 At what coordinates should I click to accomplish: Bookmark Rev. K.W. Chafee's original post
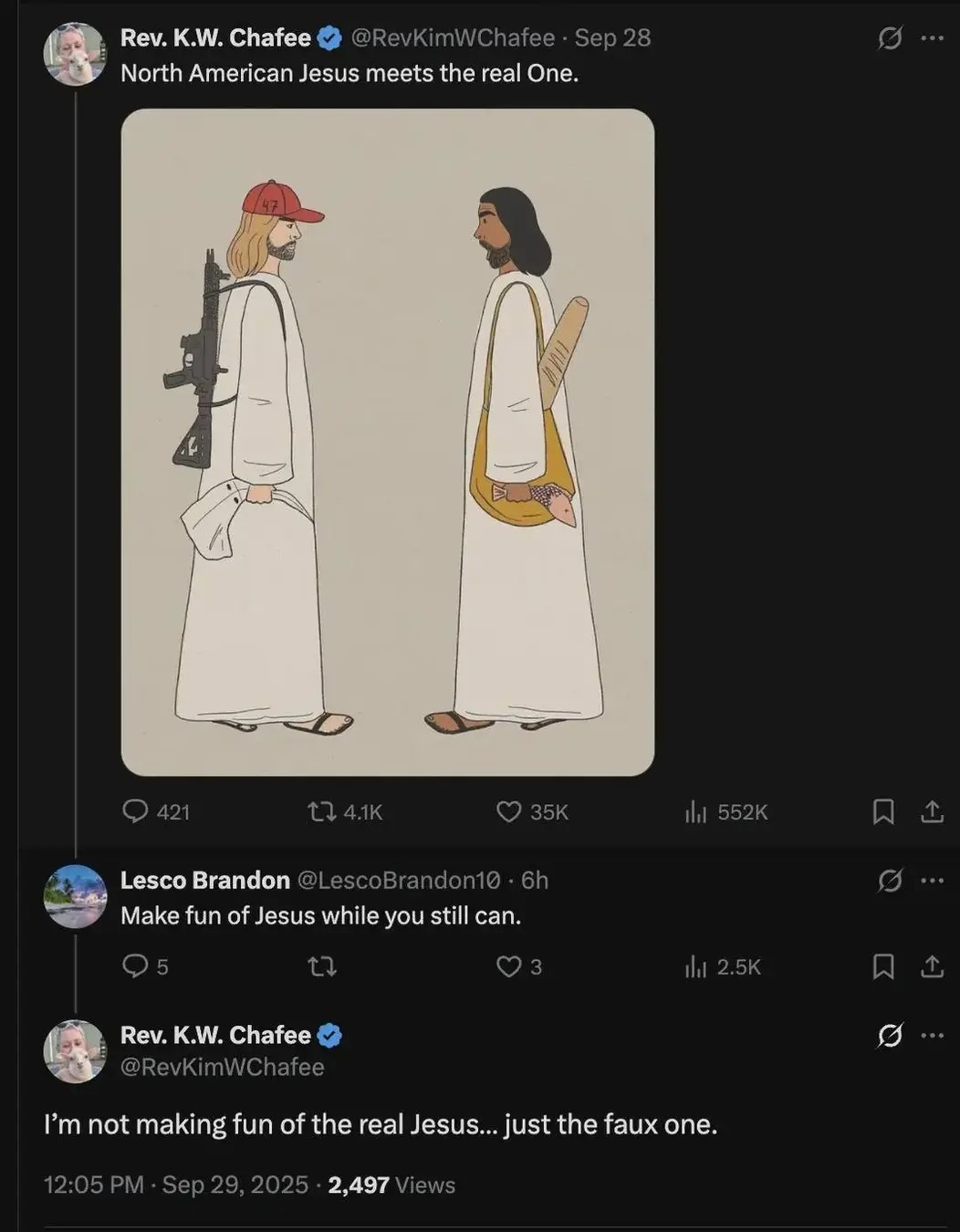point(882,812)
